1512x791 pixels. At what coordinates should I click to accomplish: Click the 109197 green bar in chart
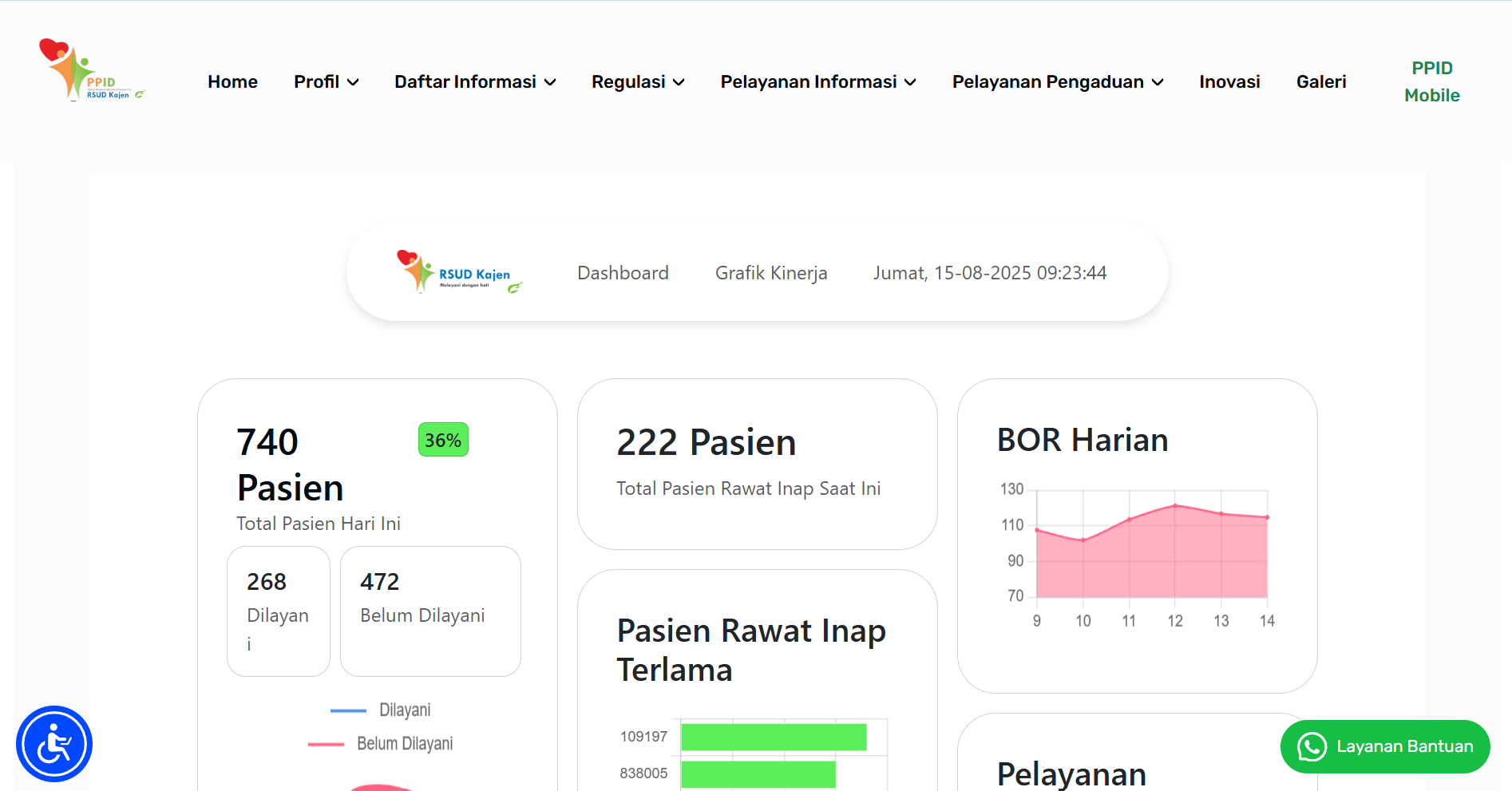point(773,737)
